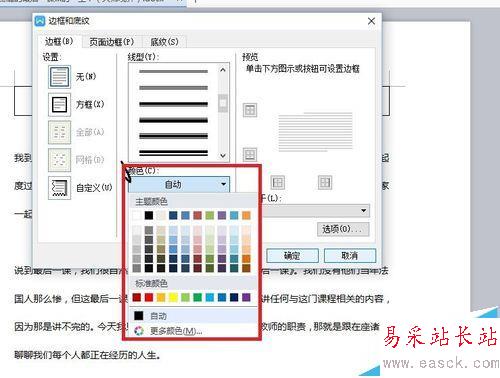Open the 底纹(S) shading tab
The width and height of the screenshot is (500, 378).
pos(164,42)
